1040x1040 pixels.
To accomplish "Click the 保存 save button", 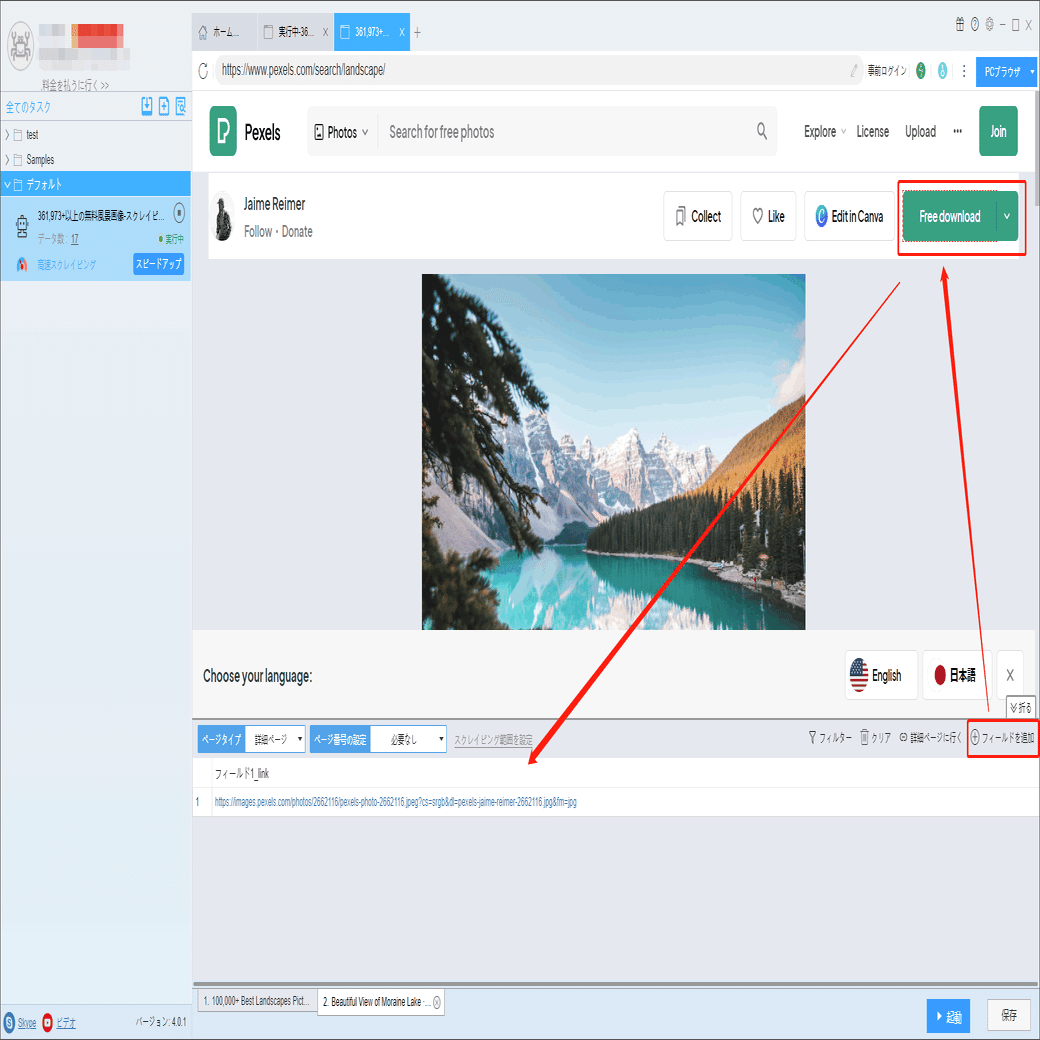I will point(1009,1015).
